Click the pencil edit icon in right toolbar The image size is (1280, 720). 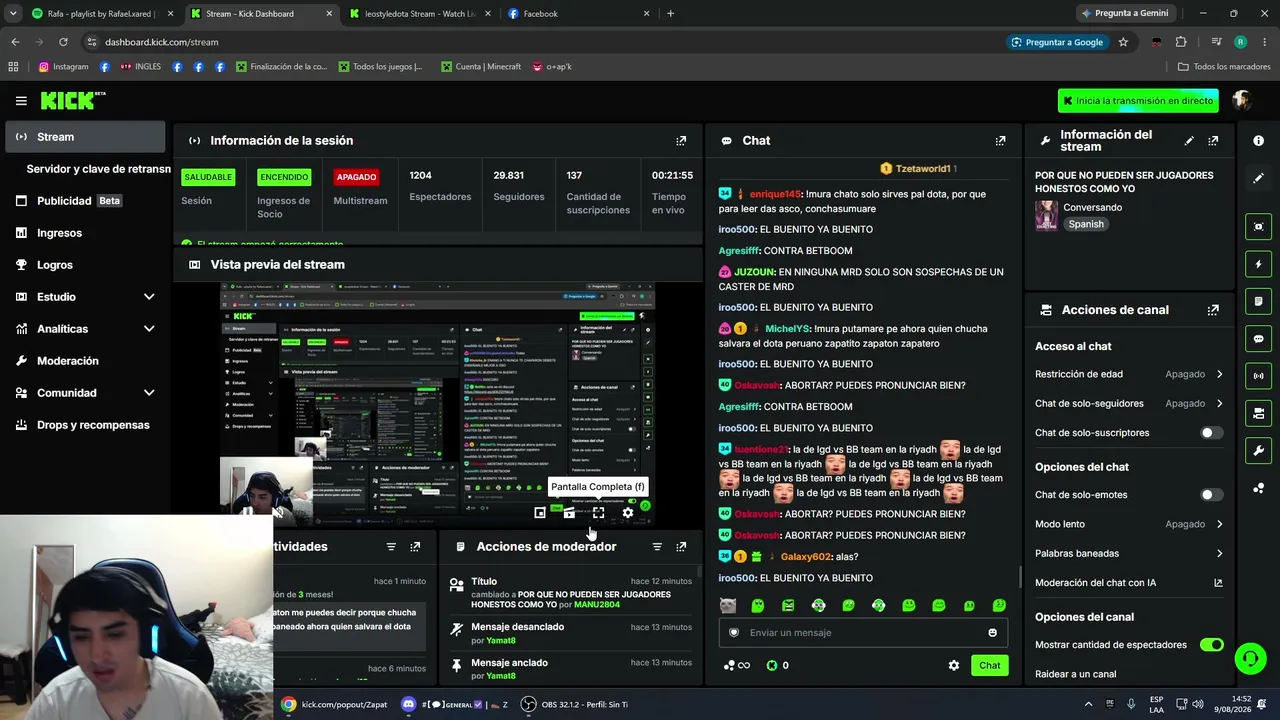tap(1258, 178)
